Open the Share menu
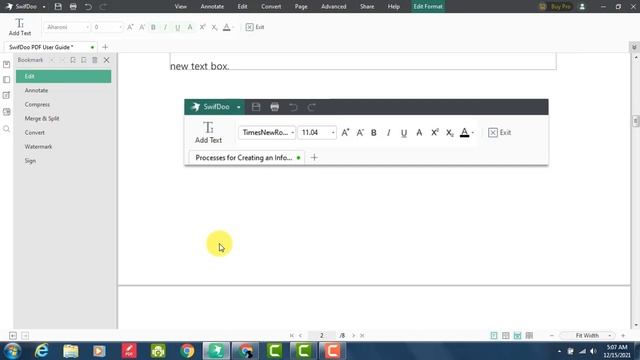This screenshot has height=360, width=640. (x=367, y=7)
